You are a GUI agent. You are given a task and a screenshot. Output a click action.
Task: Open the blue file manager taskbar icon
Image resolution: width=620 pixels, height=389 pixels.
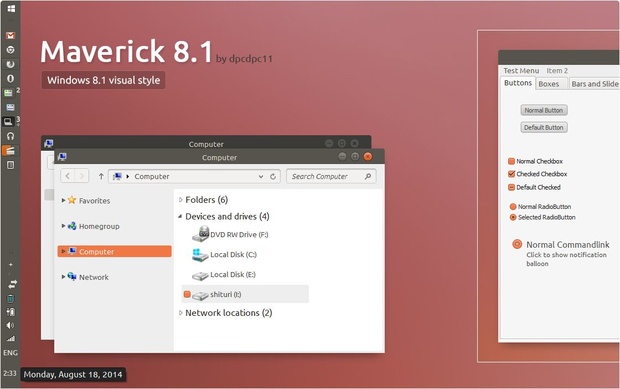pos(11,107)
